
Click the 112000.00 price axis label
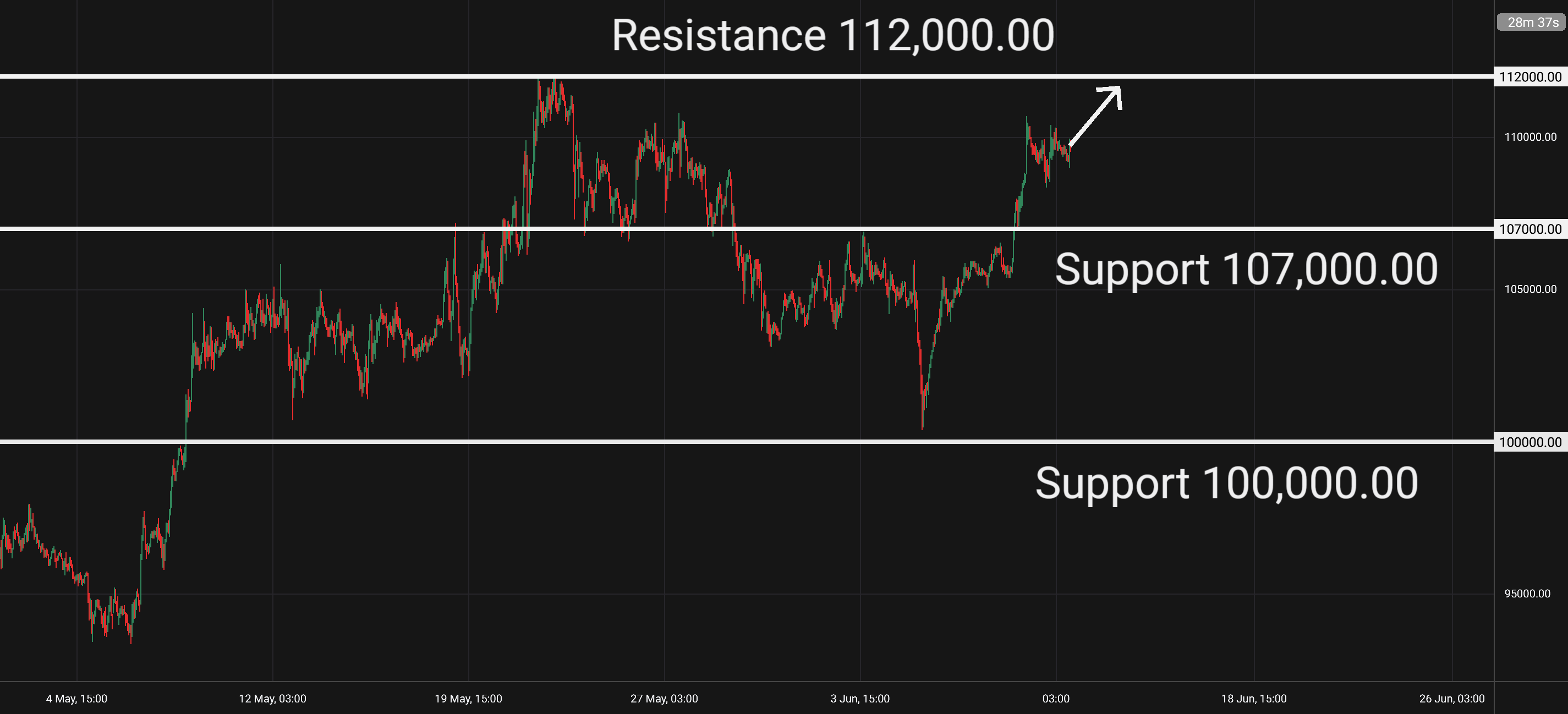[x=1530, y=76]
